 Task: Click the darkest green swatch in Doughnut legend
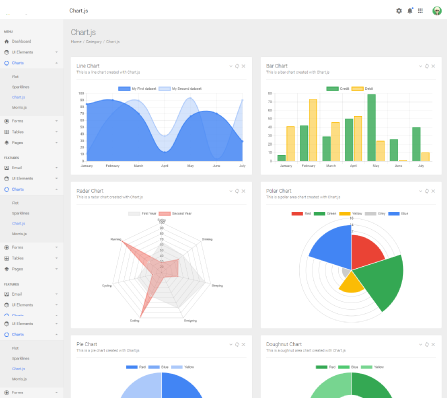click(322, 367)
